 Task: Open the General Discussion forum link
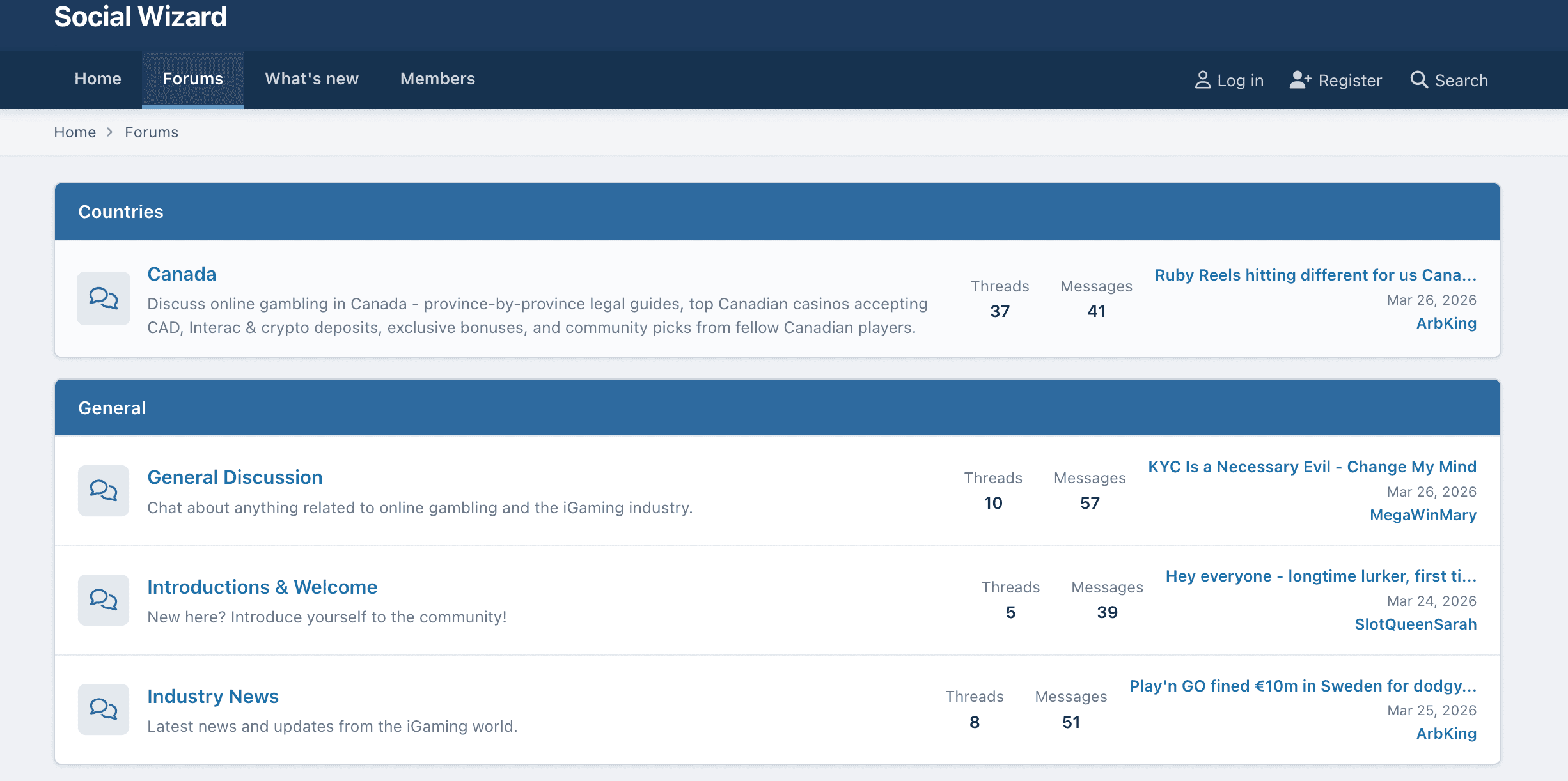coord(235,477)
